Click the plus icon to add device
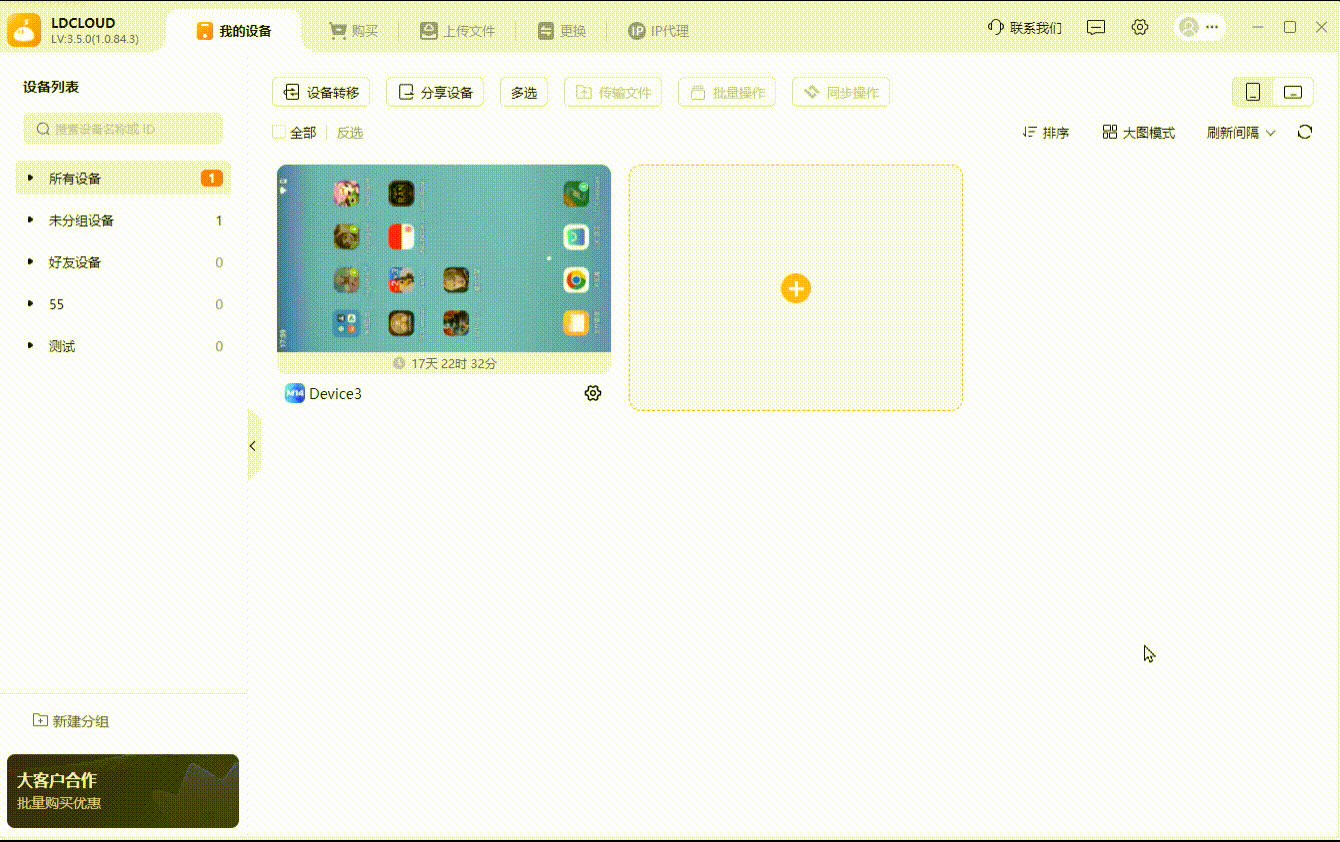The image size is (1340, 842). pyautogui.click(x=795, y=288)
